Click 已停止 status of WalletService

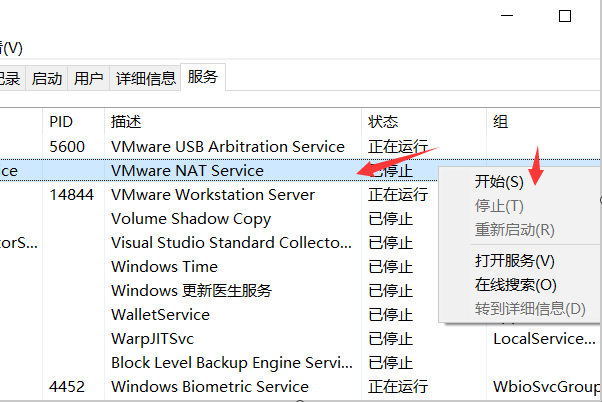point(390,315)
